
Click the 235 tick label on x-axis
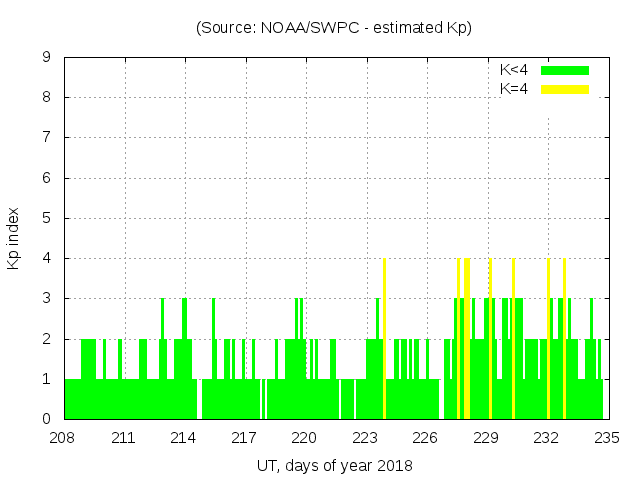pos(607,438)
